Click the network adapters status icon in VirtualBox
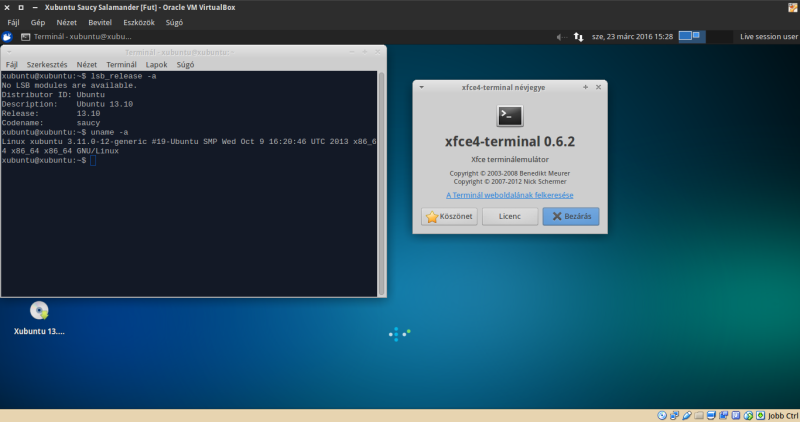Viewport: 800px width, 422px height. (674, 415)
